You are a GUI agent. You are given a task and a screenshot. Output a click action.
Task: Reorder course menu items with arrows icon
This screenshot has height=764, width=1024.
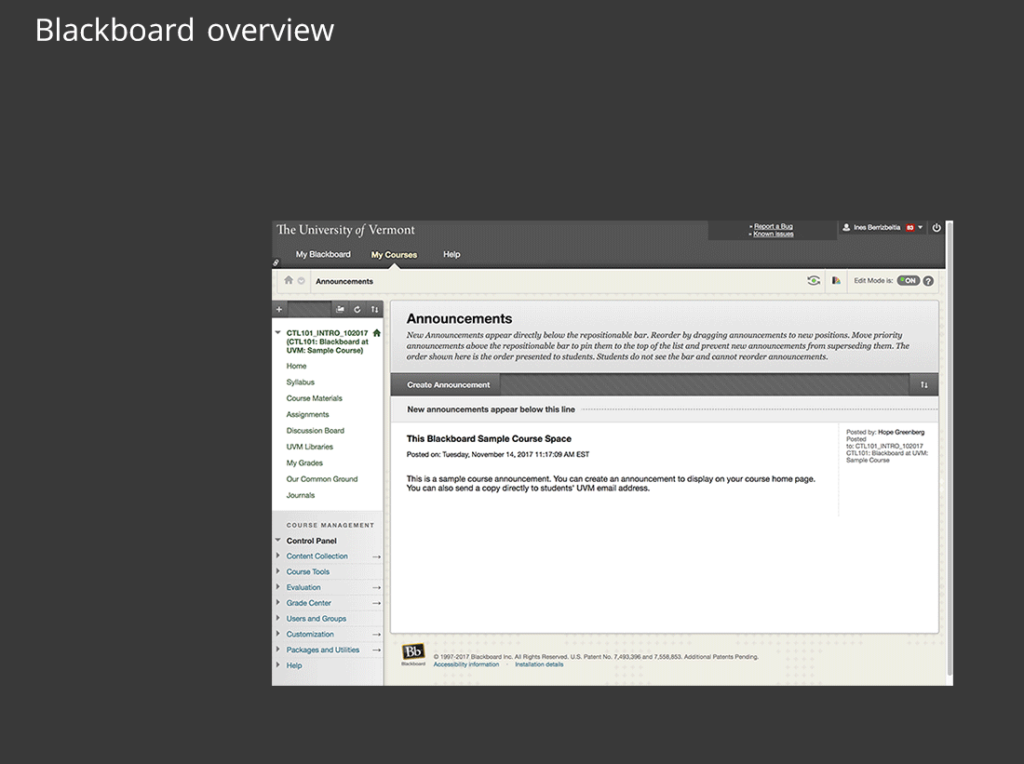click(374, 310)
